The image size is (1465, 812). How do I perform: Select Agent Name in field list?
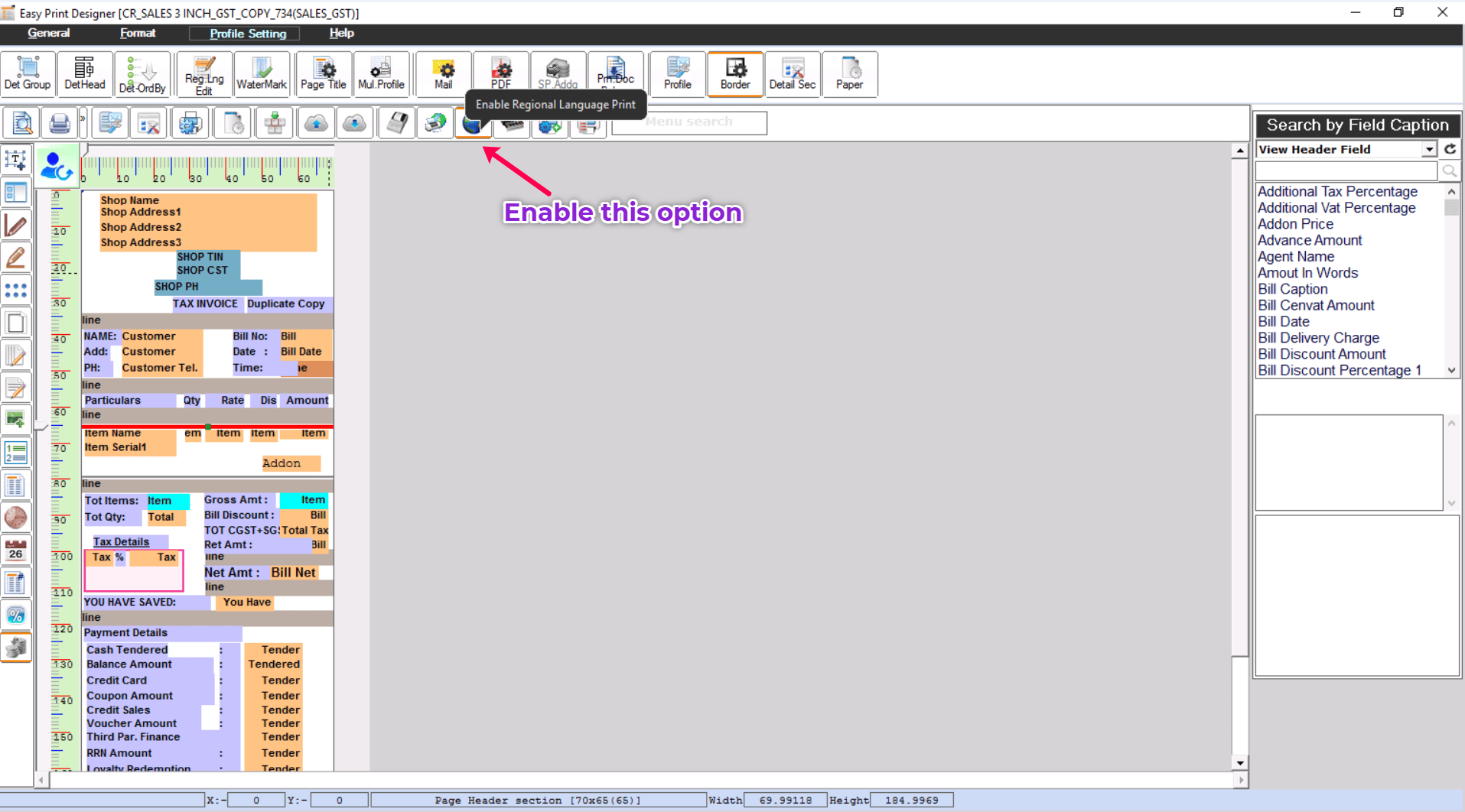1296,257
